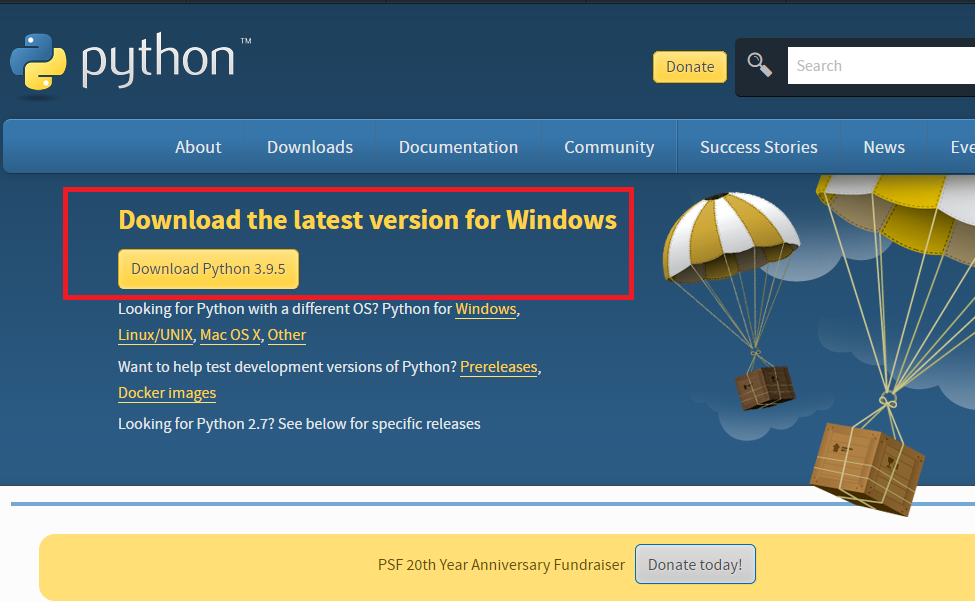The width and height of the screenshot is (975, 602).
Task: Open the About menu
Action: [x=197, y=146]
